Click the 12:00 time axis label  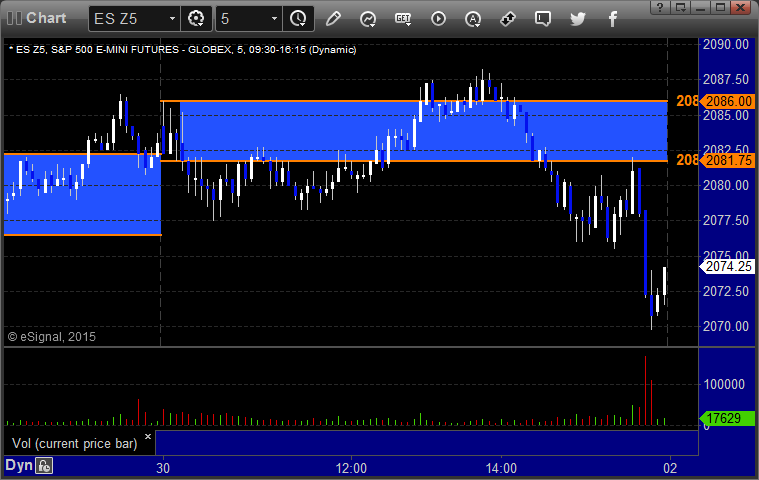[x=351, y=468]
